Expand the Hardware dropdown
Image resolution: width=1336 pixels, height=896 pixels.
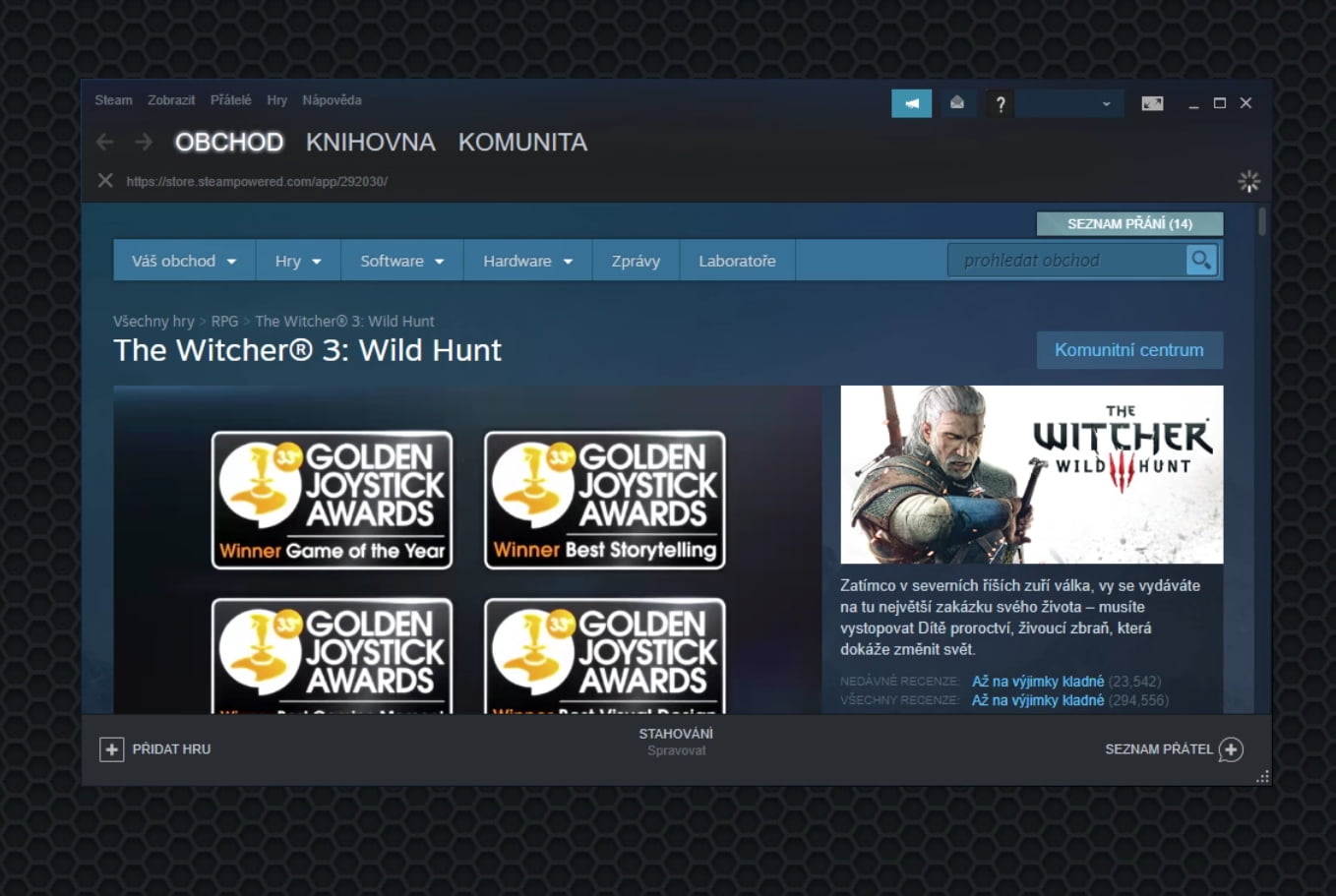tap(527, 261)
